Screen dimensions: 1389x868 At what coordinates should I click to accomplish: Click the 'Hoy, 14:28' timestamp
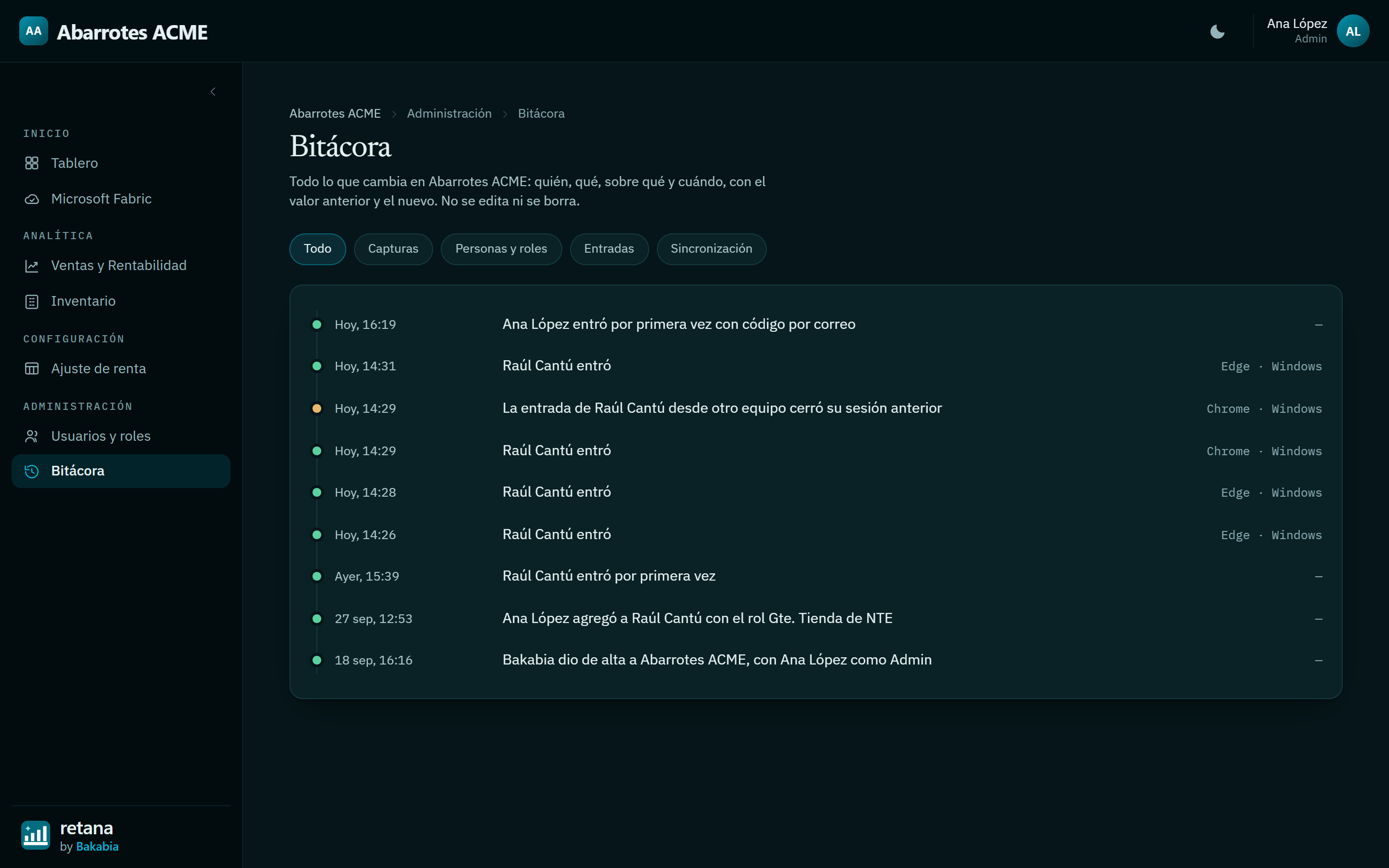click(x=365, y=492)
